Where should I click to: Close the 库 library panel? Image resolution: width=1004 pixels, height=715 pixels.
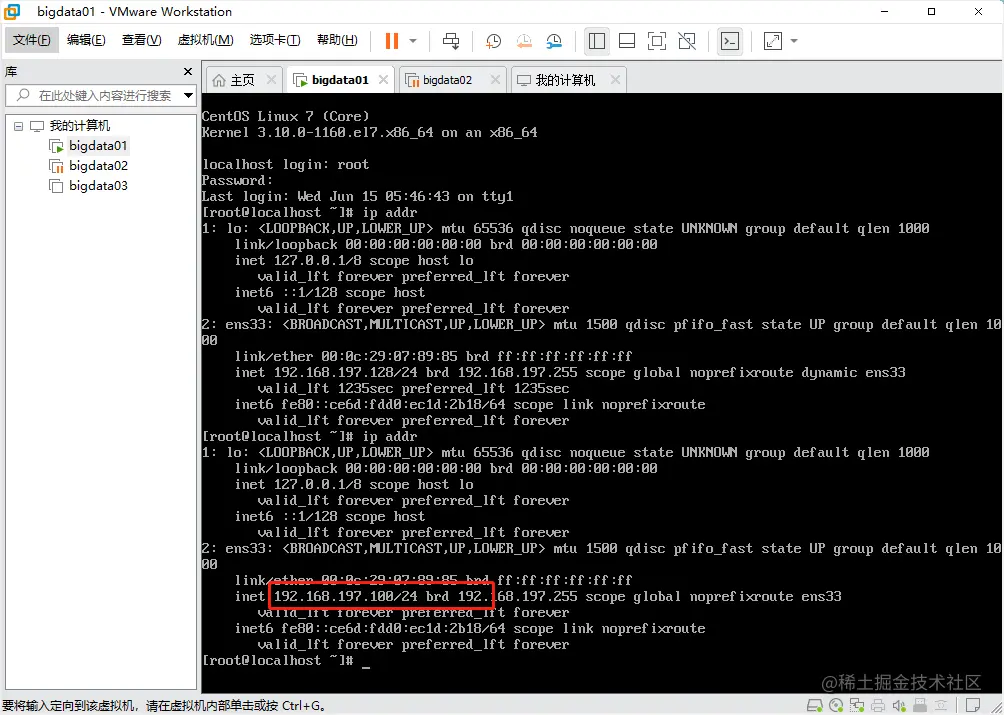188,71
